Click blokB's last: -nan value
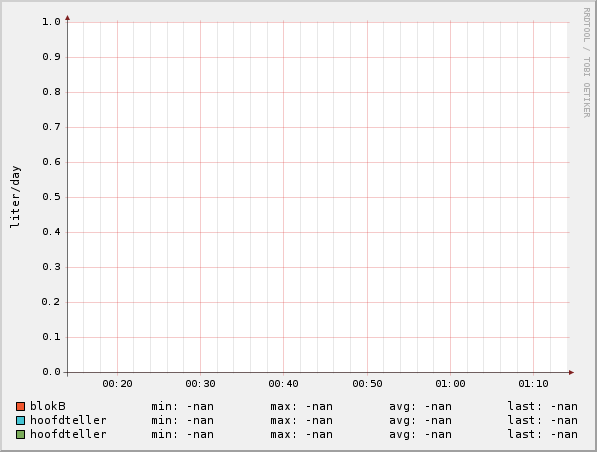 tap(543, 406)
